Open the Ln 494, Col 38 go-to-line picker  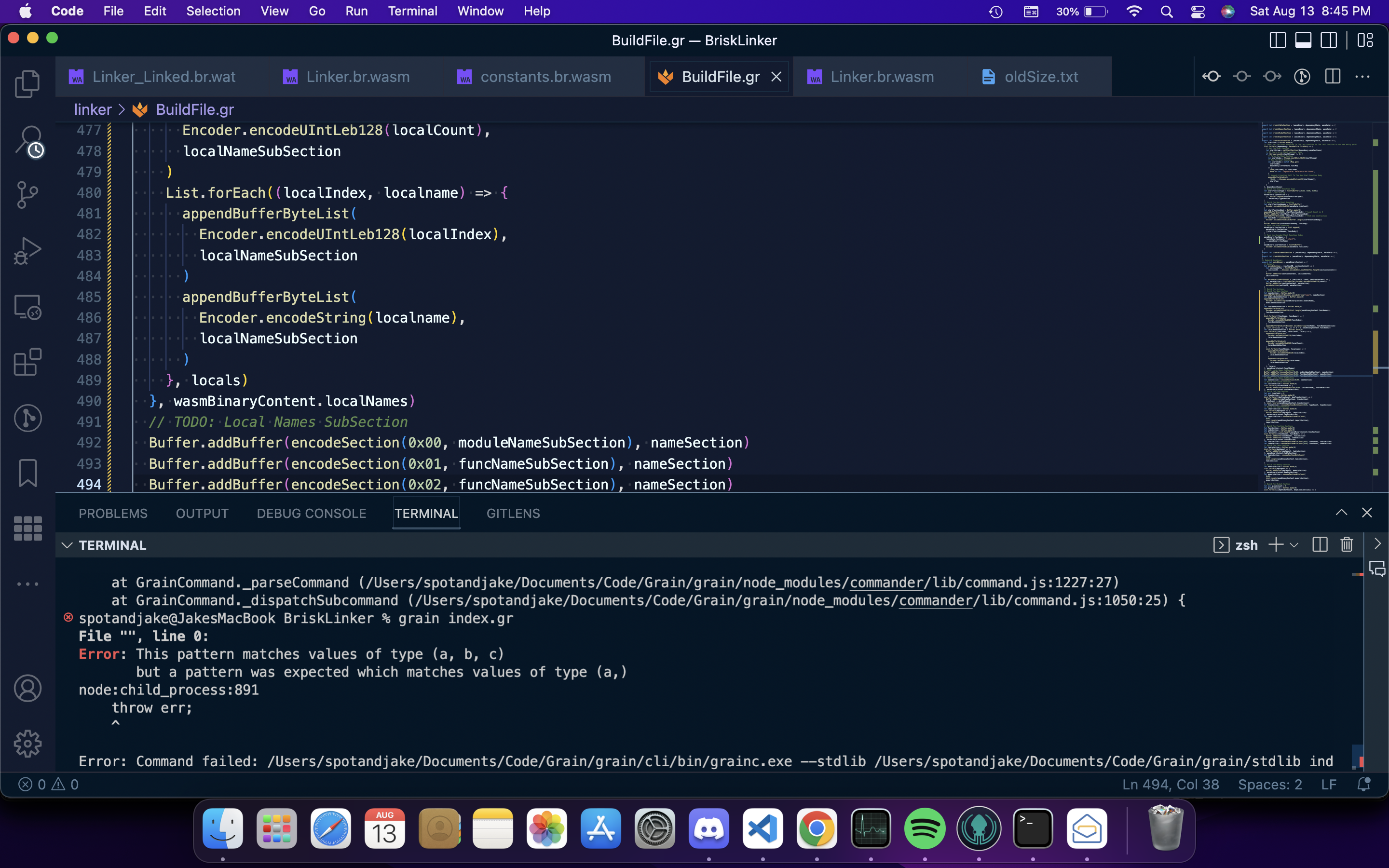pyautogui.click(x=1171, y=784)
